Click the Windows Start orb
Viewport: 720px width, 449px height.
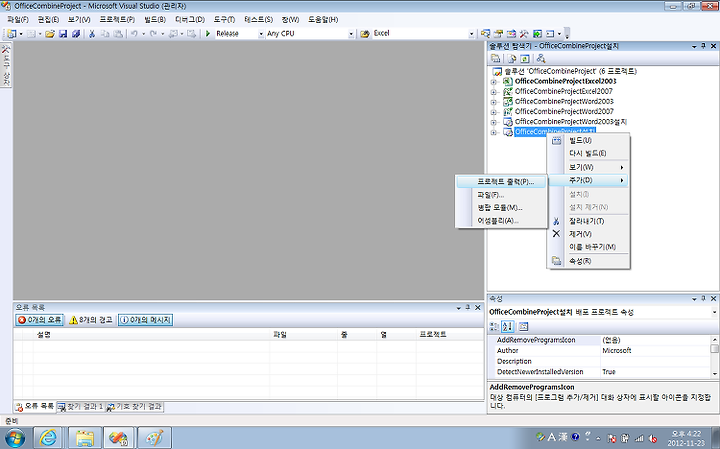pos(14,438)
